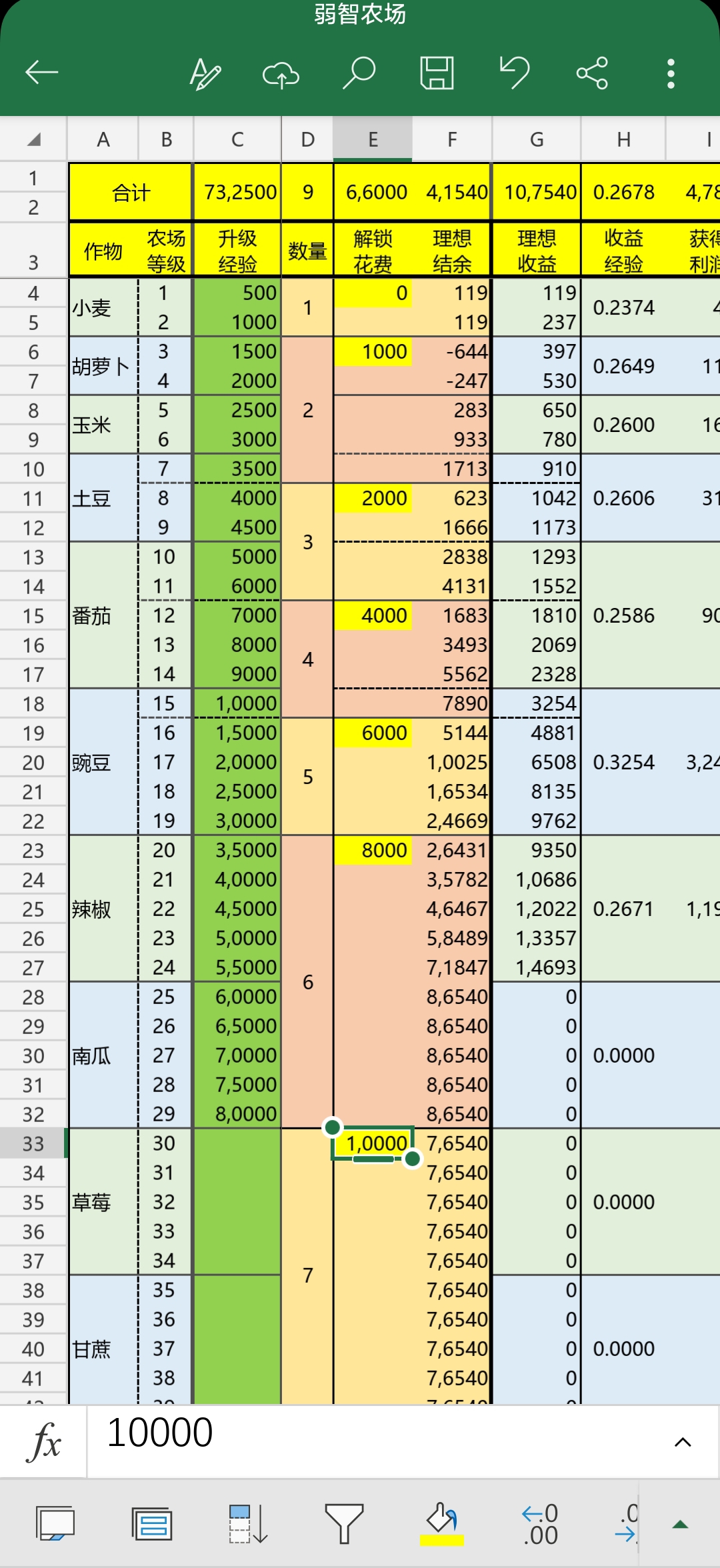Viewport: 720px width, 1568px height.
Task: Select column D header
Action: pyautogui.click(x=307, y=139)
